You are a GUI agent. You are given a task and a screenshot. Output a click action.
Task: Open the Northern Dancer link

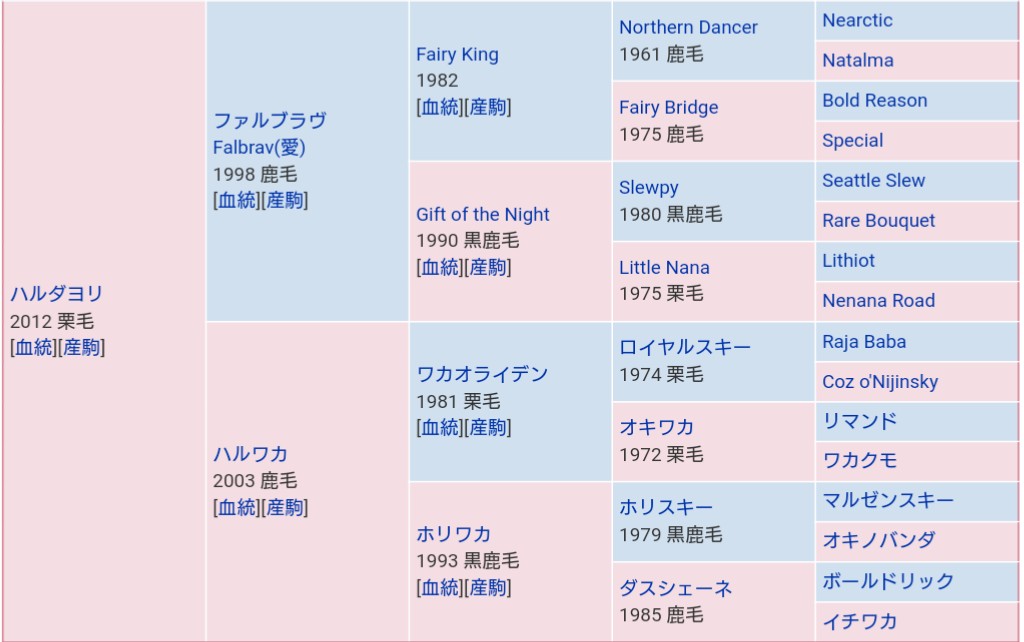[688, 27]
